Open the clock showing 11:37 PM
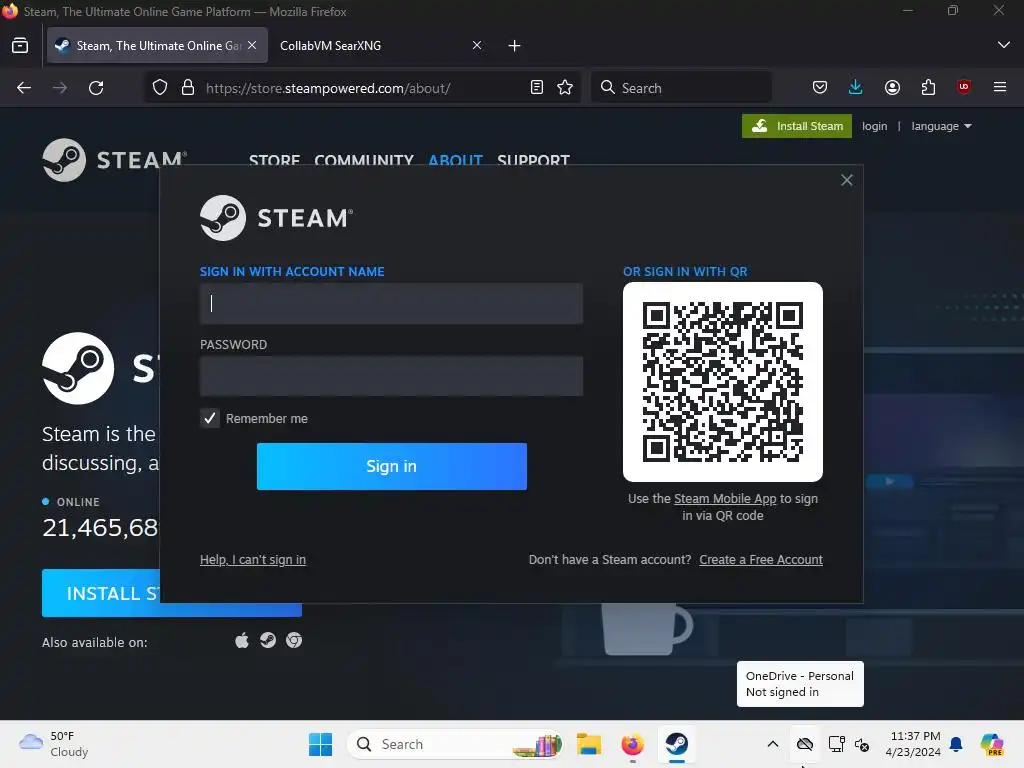This screenshot has height=768, width=1024. [x=913, y=744]
